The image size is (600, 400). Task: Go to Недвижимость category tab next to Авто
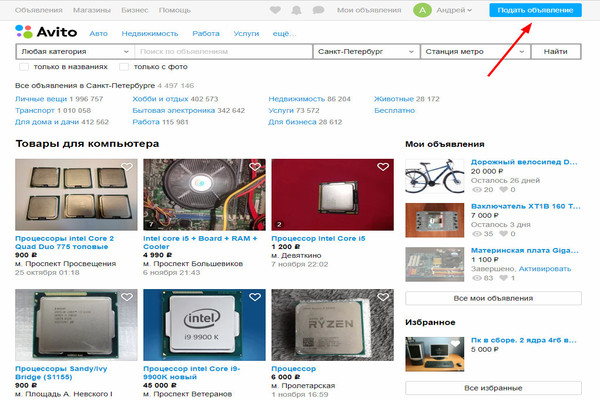click(150, 33)
